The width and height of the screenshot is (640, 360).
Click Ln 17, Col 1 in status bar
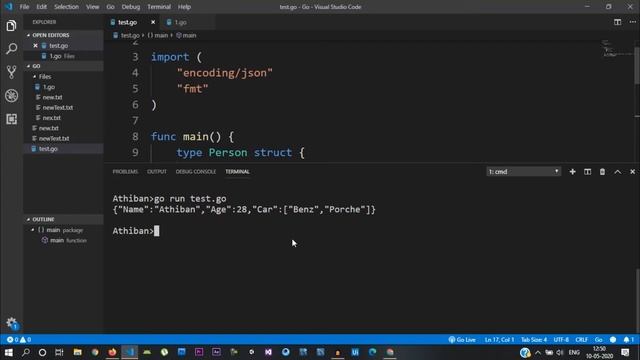[499, 340]
